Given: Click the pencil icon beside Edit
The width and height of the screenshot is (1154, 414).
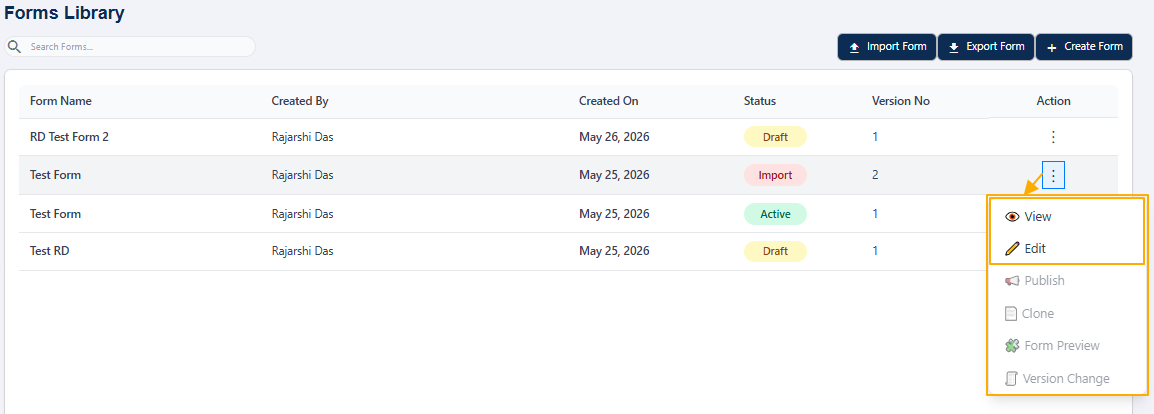Looking at the screenshot, I should [1012, 249].
